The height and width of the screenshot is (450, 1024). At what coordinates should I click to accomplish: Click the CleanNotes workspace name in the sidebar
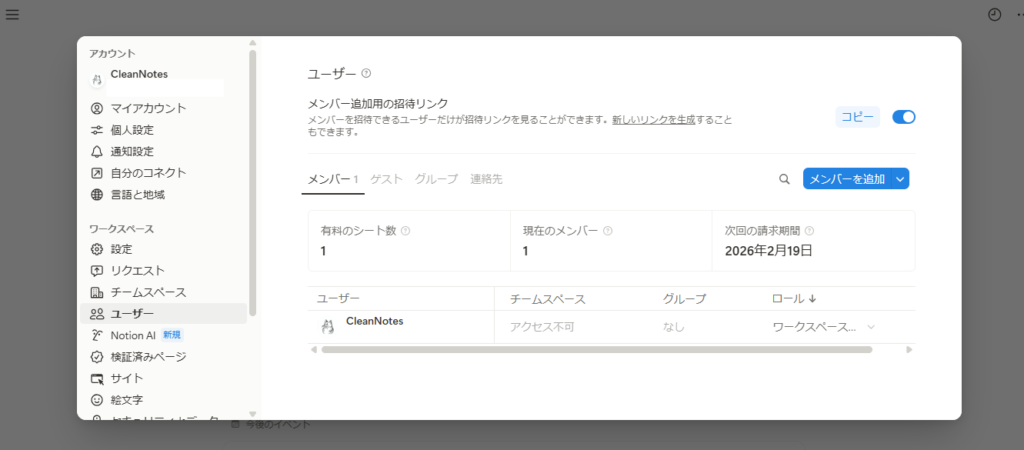click(139, 74)
